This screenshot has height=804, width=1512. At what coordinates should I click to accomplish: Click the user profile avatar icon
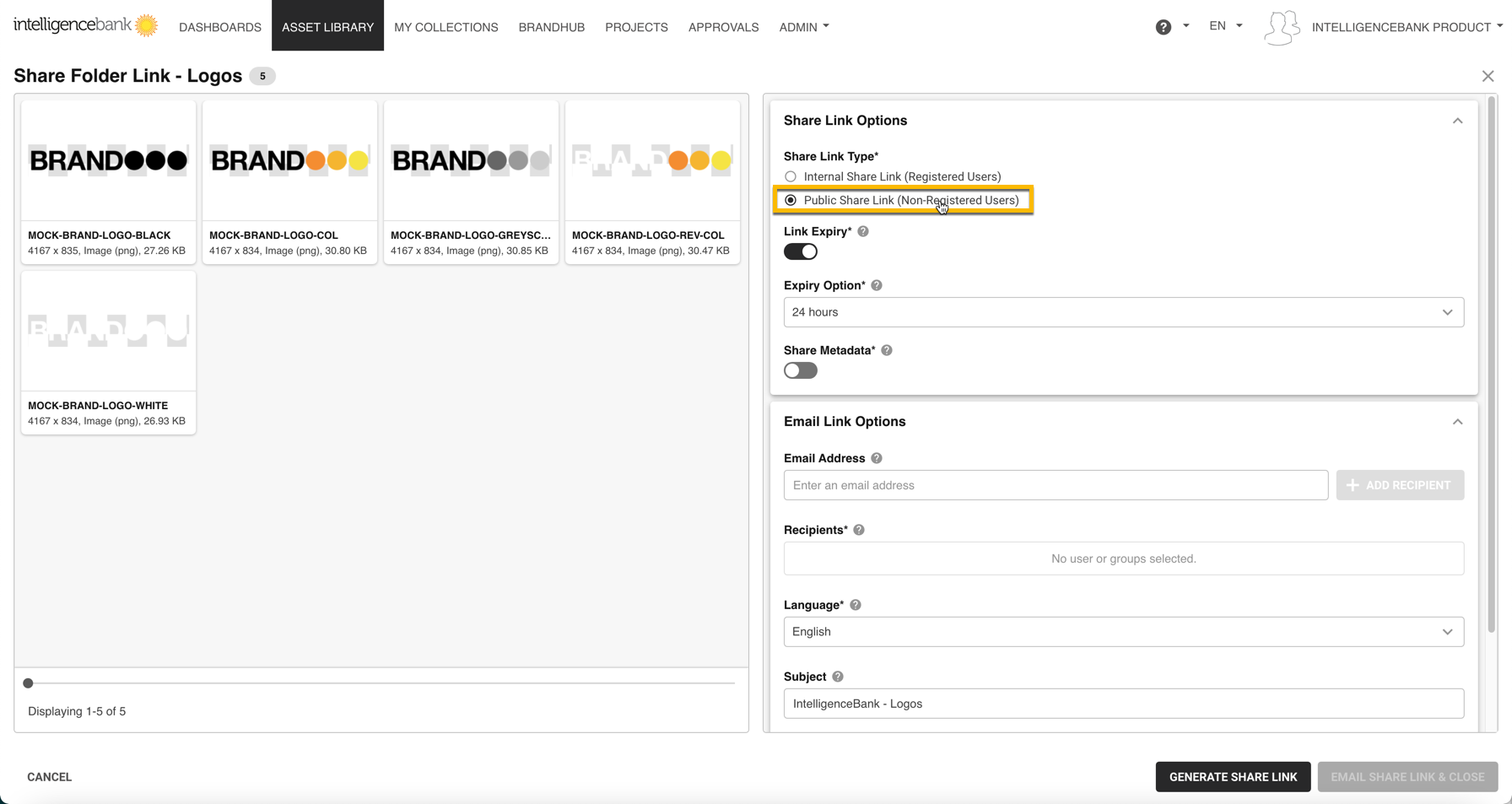[x=1281, y=27]
